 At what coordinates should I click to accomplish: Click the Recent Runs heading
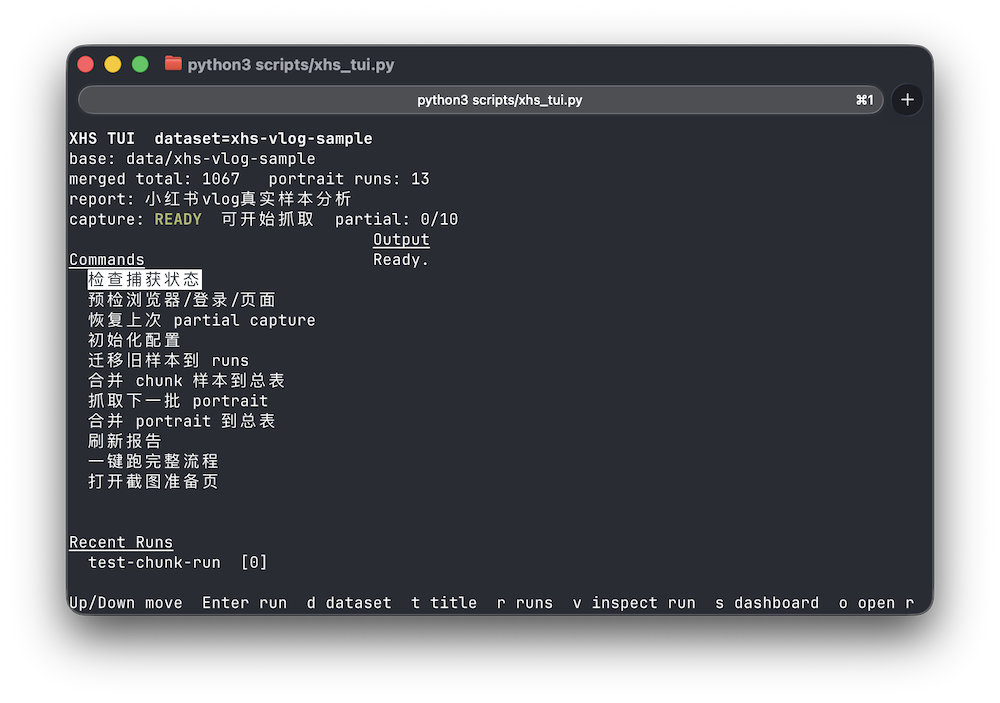click(x=121, y=542)
